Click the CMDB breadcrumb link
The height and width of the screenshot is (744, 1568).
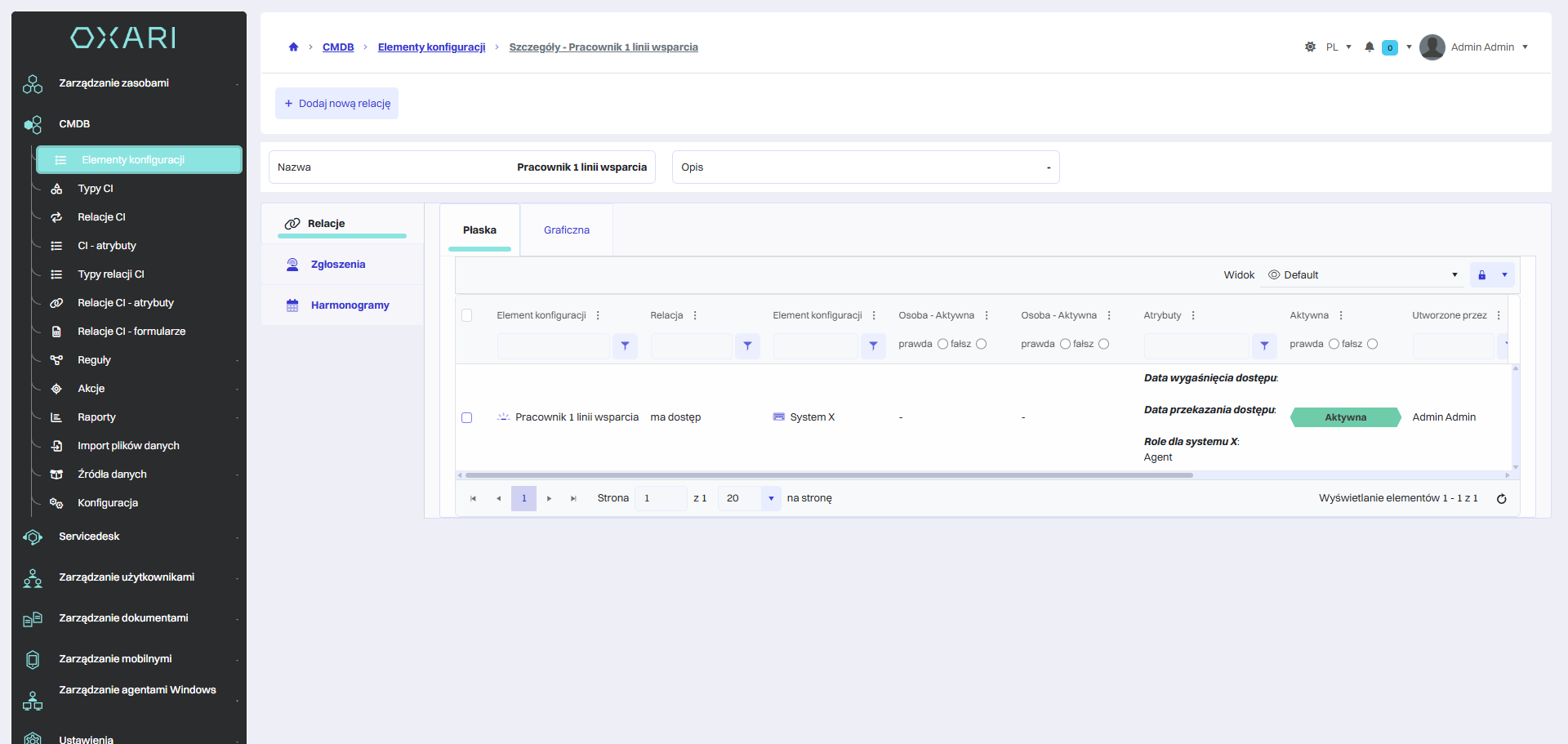[338, 47]
